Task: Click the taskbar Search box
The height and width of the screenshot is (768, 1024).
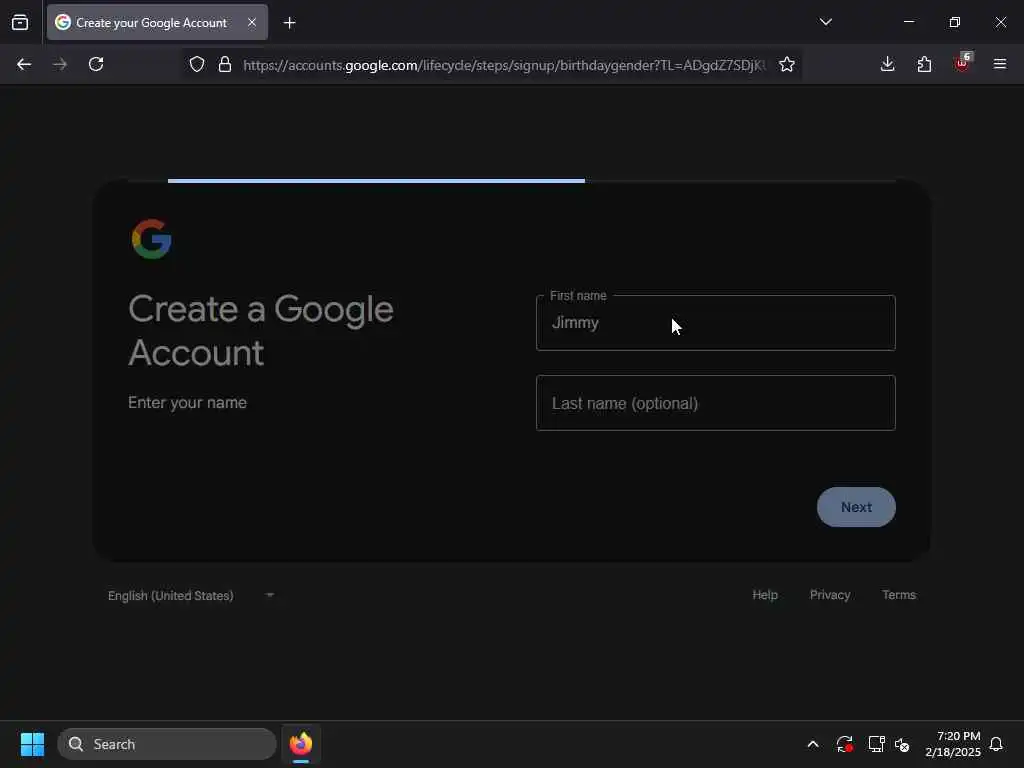Action: pos(167,744)
